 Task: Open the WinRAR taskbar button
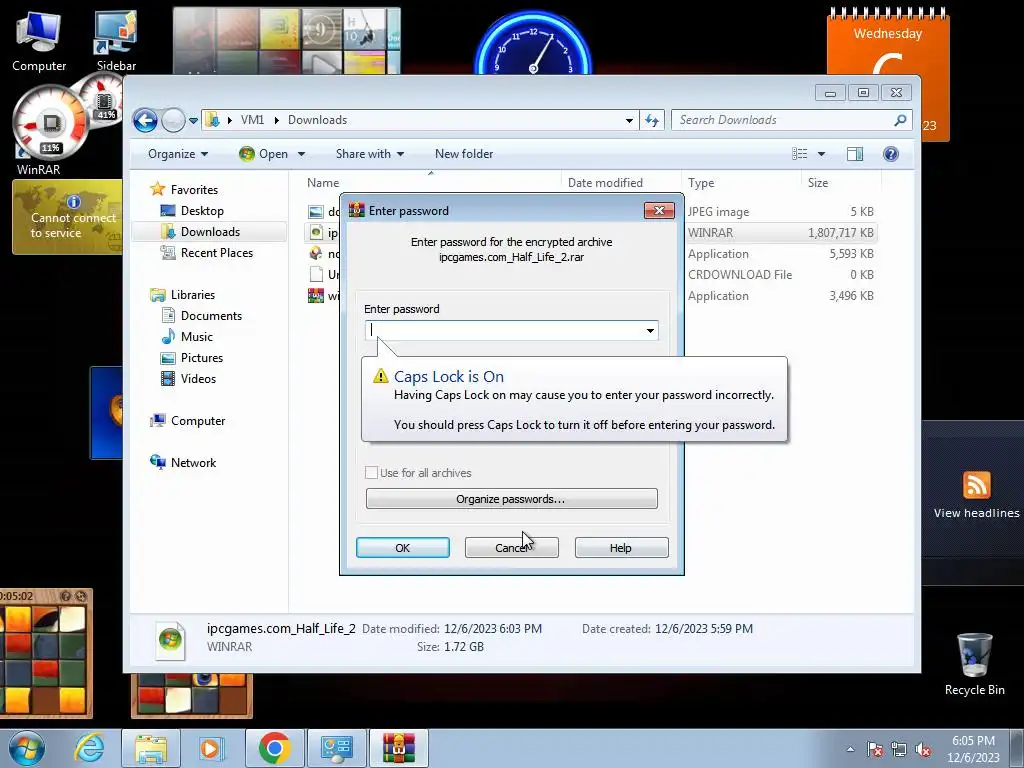pyautogui.click(x=399, y=748)
